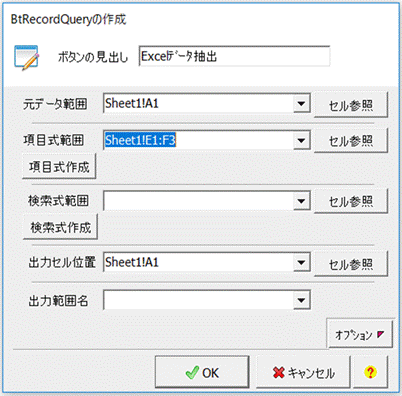Click セル参照 button beside 項目式範囲
The height and width of the screenshot is (396, 402).
click(x=351, y=141)
